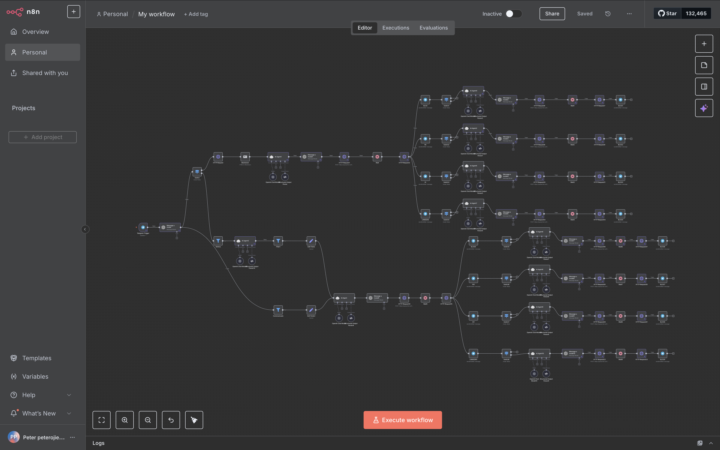This screenshot has height=450, width=720.
Task: Expand Logs with the bottom-right chevron
Action: pyautogui.click(x=711, y=443)
